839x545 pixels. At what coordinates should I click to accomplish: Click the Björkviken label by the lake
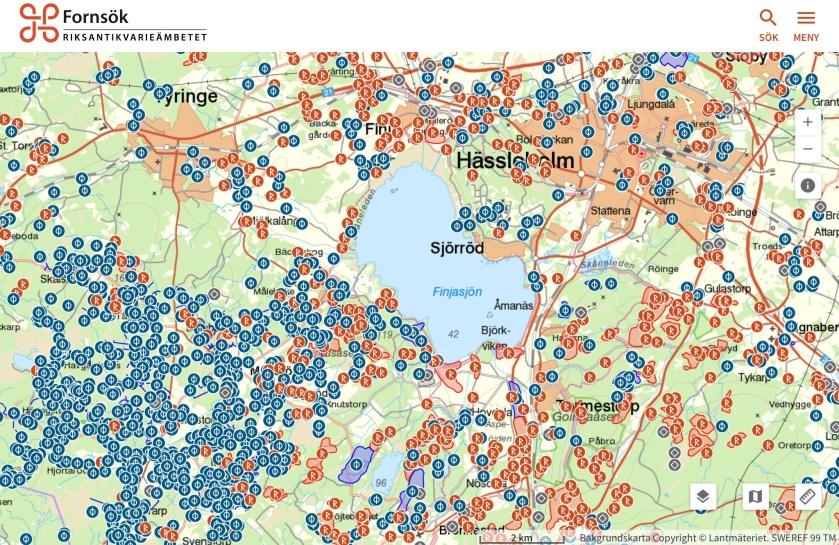click(x=495, y=337)
